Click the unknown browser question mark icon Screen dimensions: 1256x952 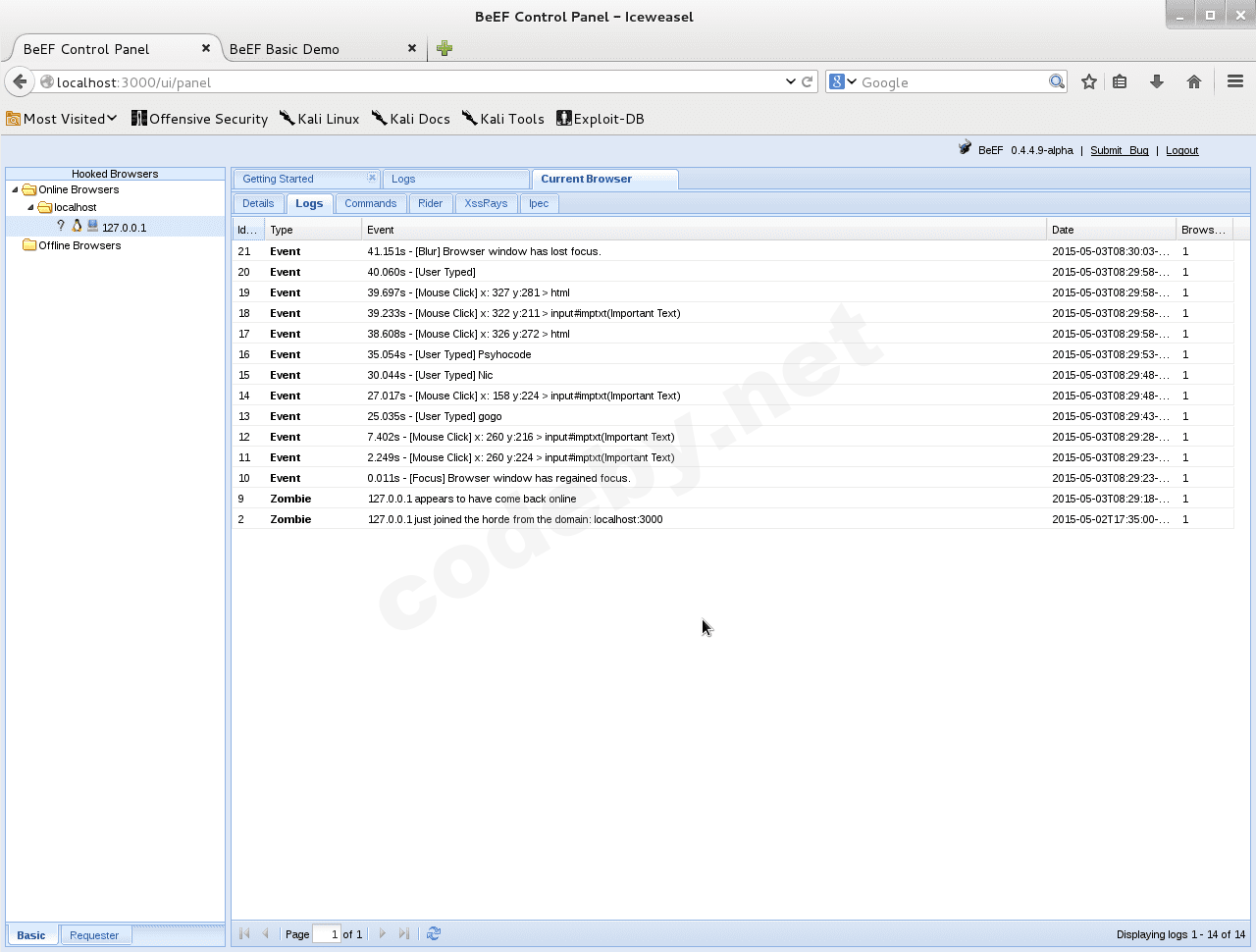tap(61, 226)
